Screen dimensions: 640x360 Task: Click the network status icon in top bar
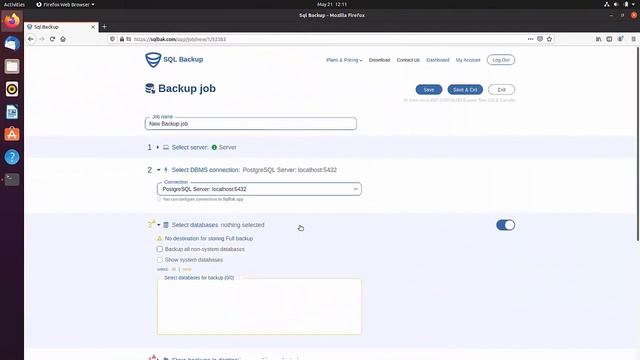(607, 4)
